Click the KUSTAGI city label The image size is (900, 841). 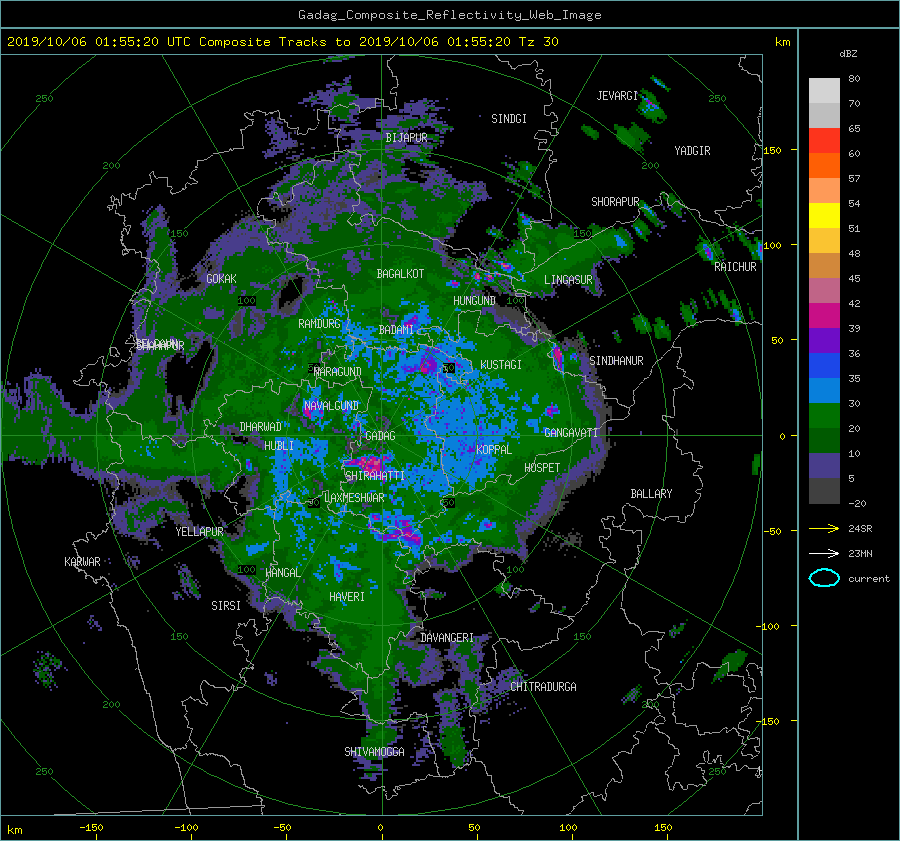tap(501, 365)
